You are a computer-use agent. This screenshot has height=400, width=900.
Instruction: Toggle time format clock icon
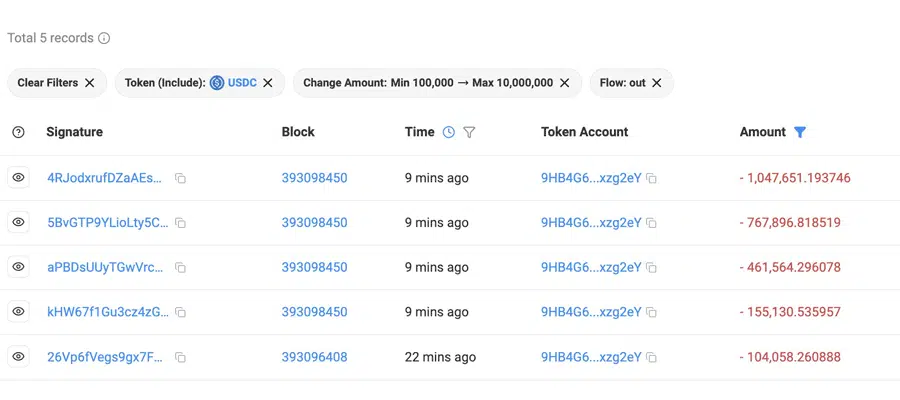pos(448,132)
